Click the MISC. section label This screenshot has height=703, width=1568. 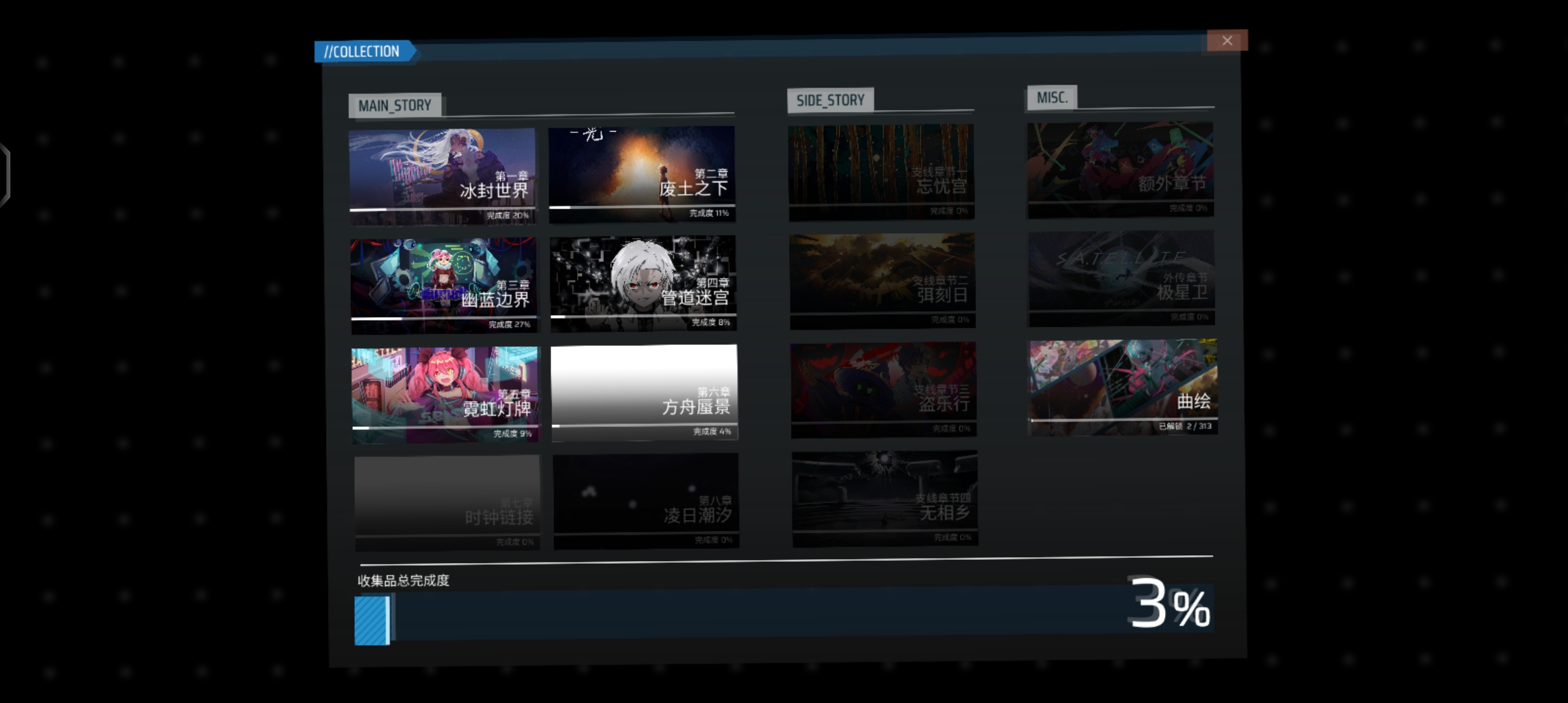[x=1052, y=98]
